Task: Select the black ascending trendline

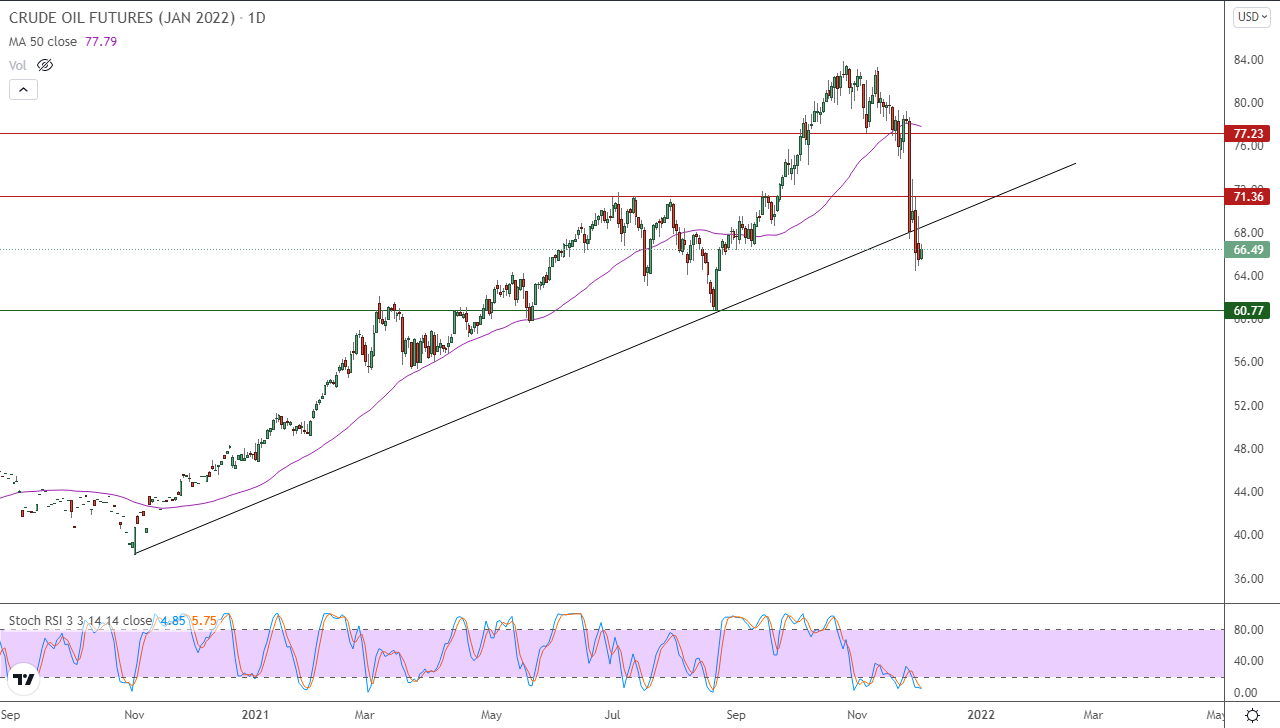Action: click(x=605, y=358)
